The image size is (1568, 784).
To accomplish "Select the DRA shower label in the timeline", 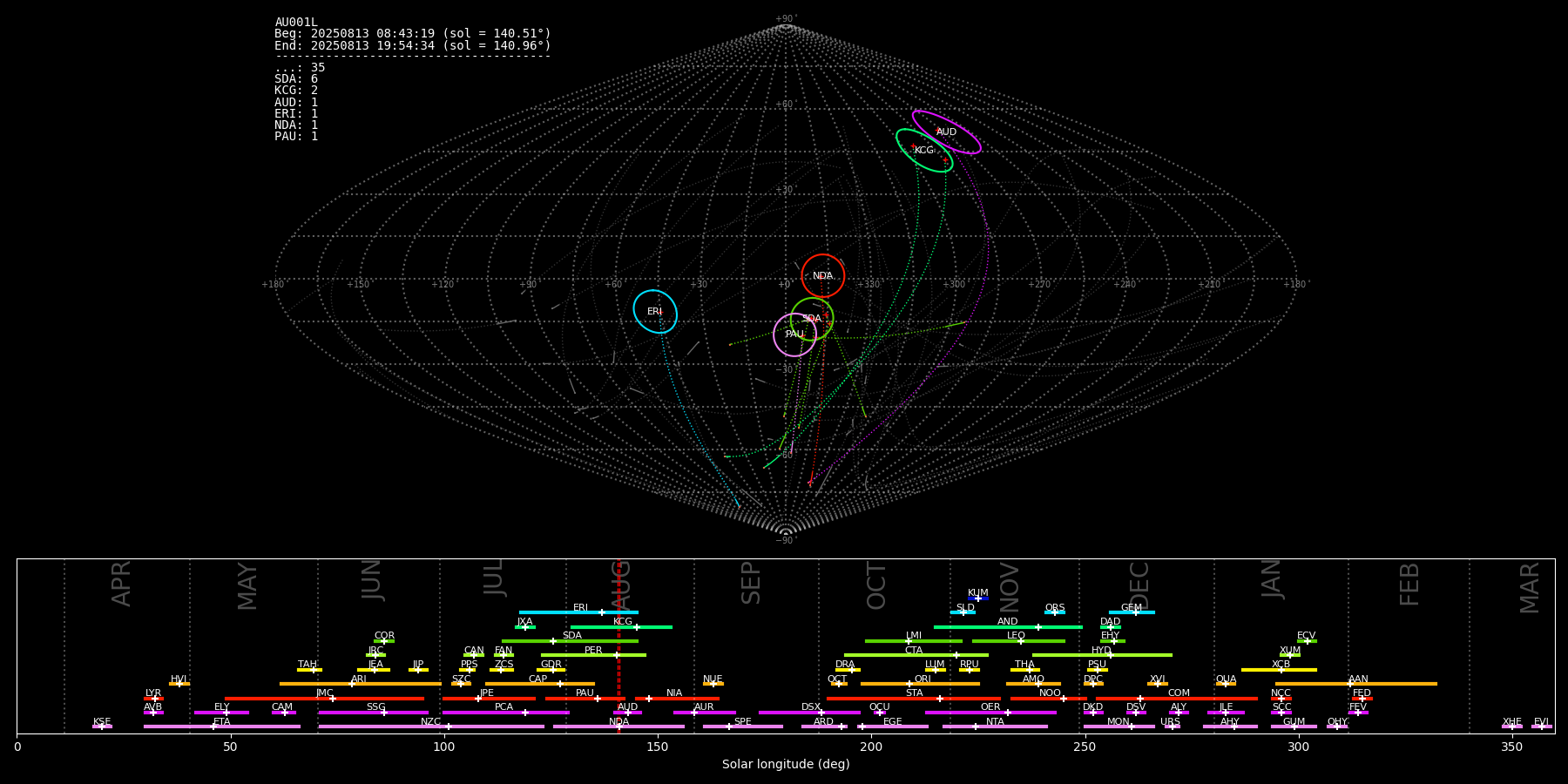I will (x=845, y=665).
